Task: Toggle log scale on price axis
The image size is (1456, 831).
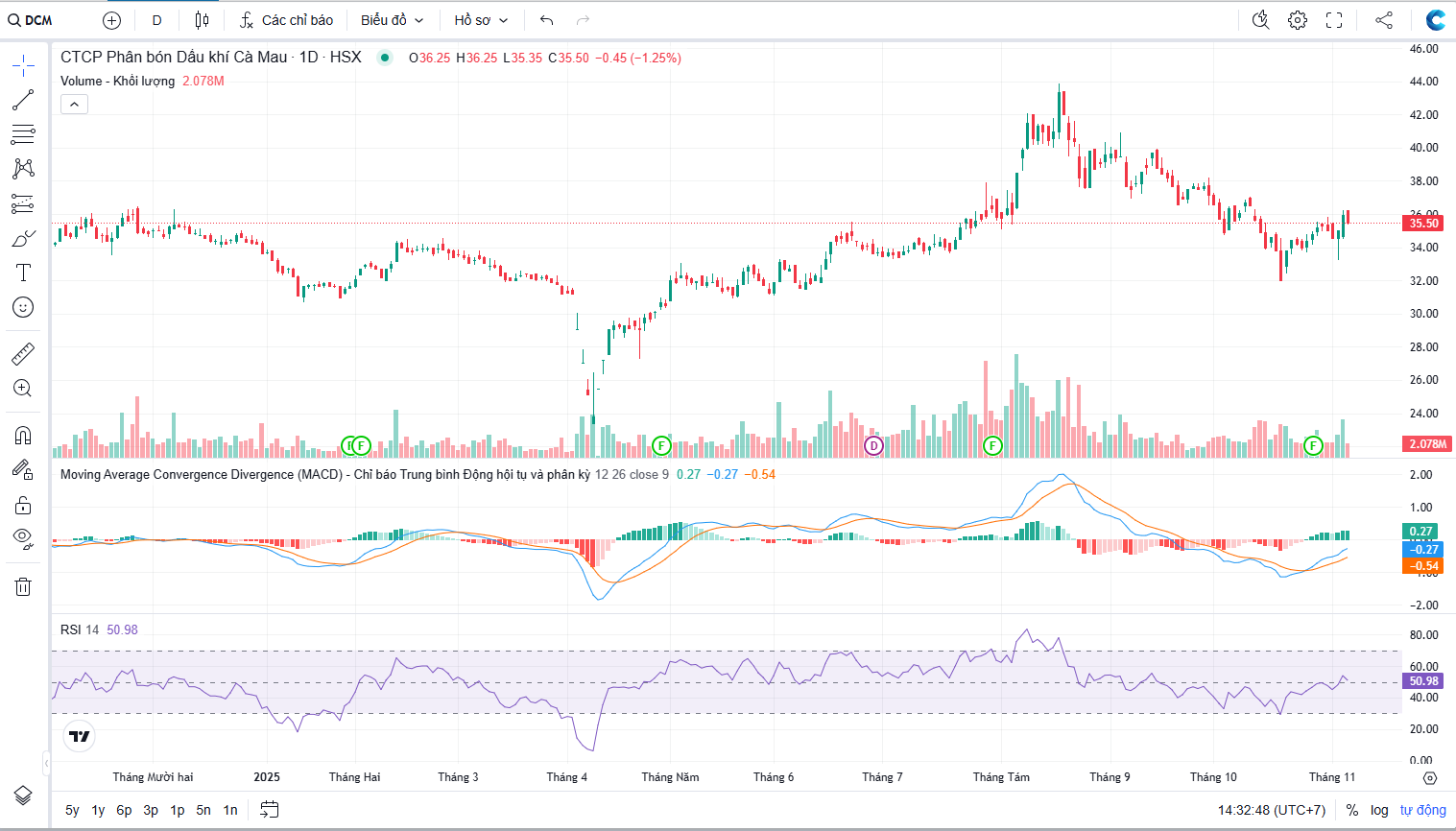Action: tap(1379, 810)
